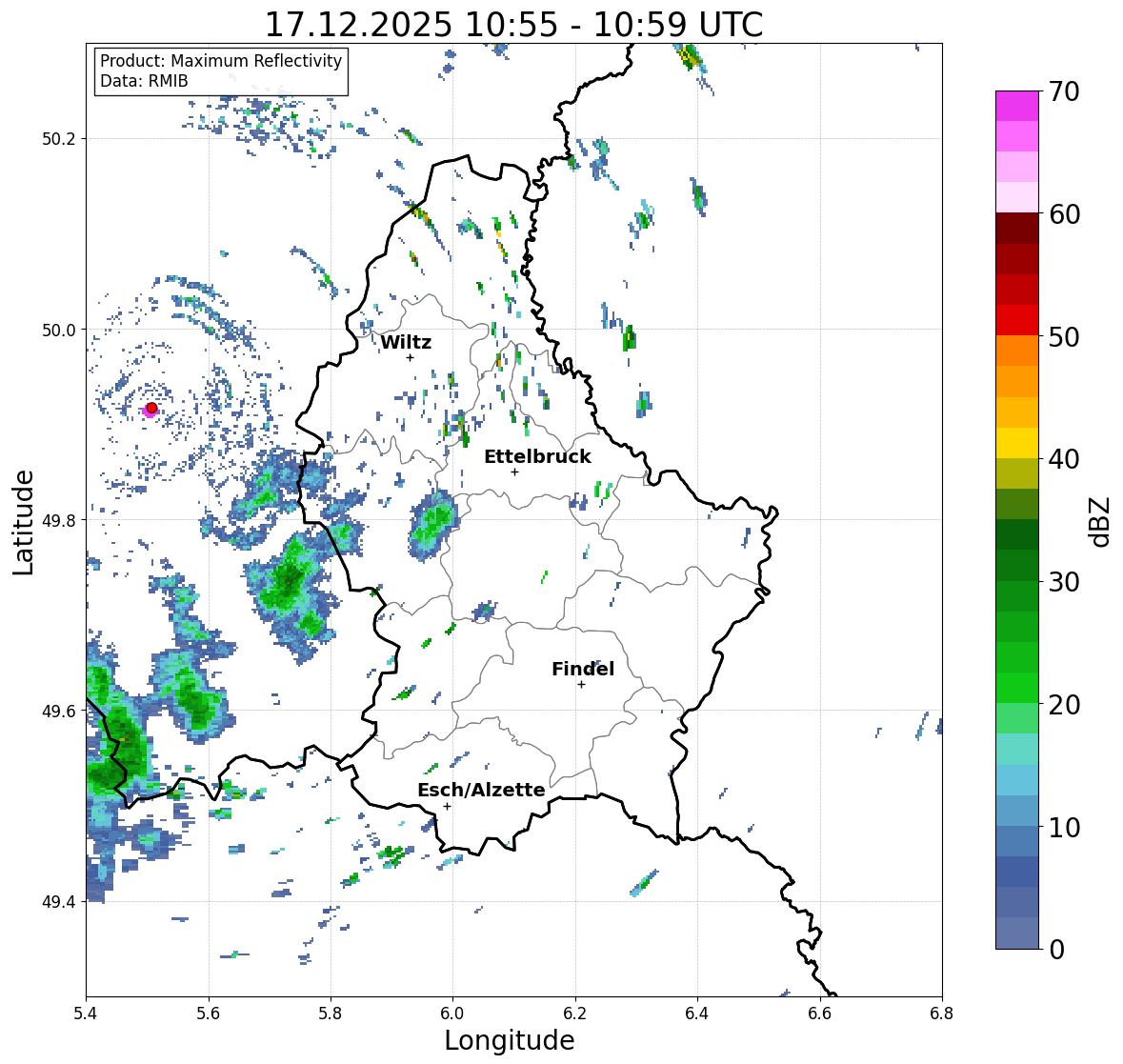Click the 'Data: RMIB' text

144,81
